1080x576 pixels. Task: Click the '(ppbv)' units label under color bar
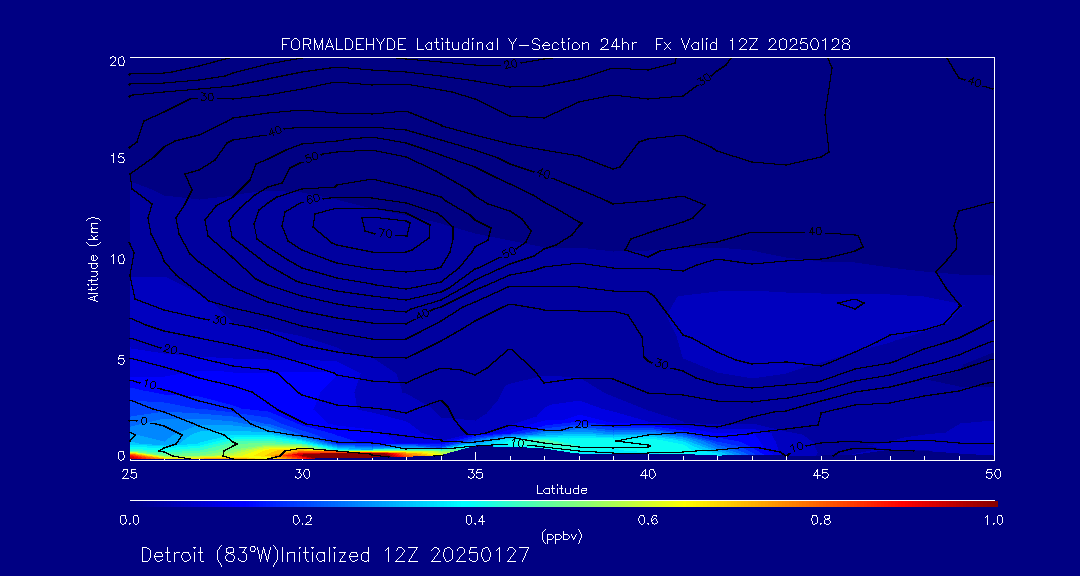[x=561, y=536]
